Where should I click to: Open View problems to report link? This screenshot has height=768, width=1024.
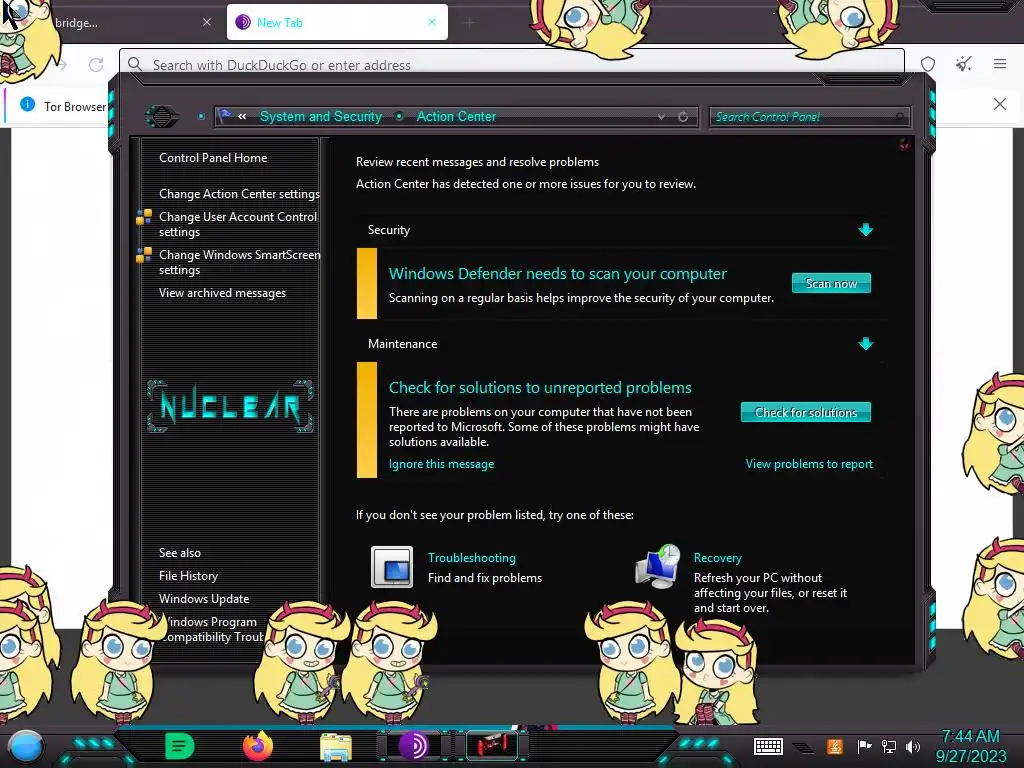tap(809, 464)
